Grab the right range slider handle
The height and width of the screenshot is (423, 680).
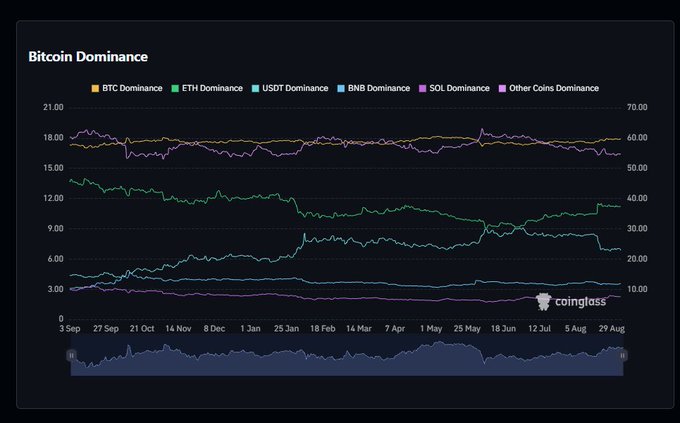pyautogui.click(x=623, y=356)
